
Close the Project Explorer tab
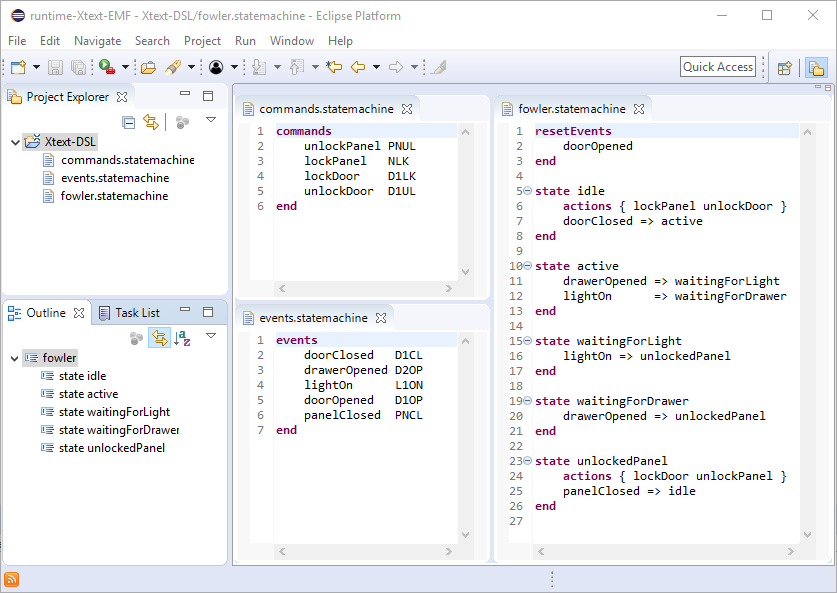tap(122, 97)
